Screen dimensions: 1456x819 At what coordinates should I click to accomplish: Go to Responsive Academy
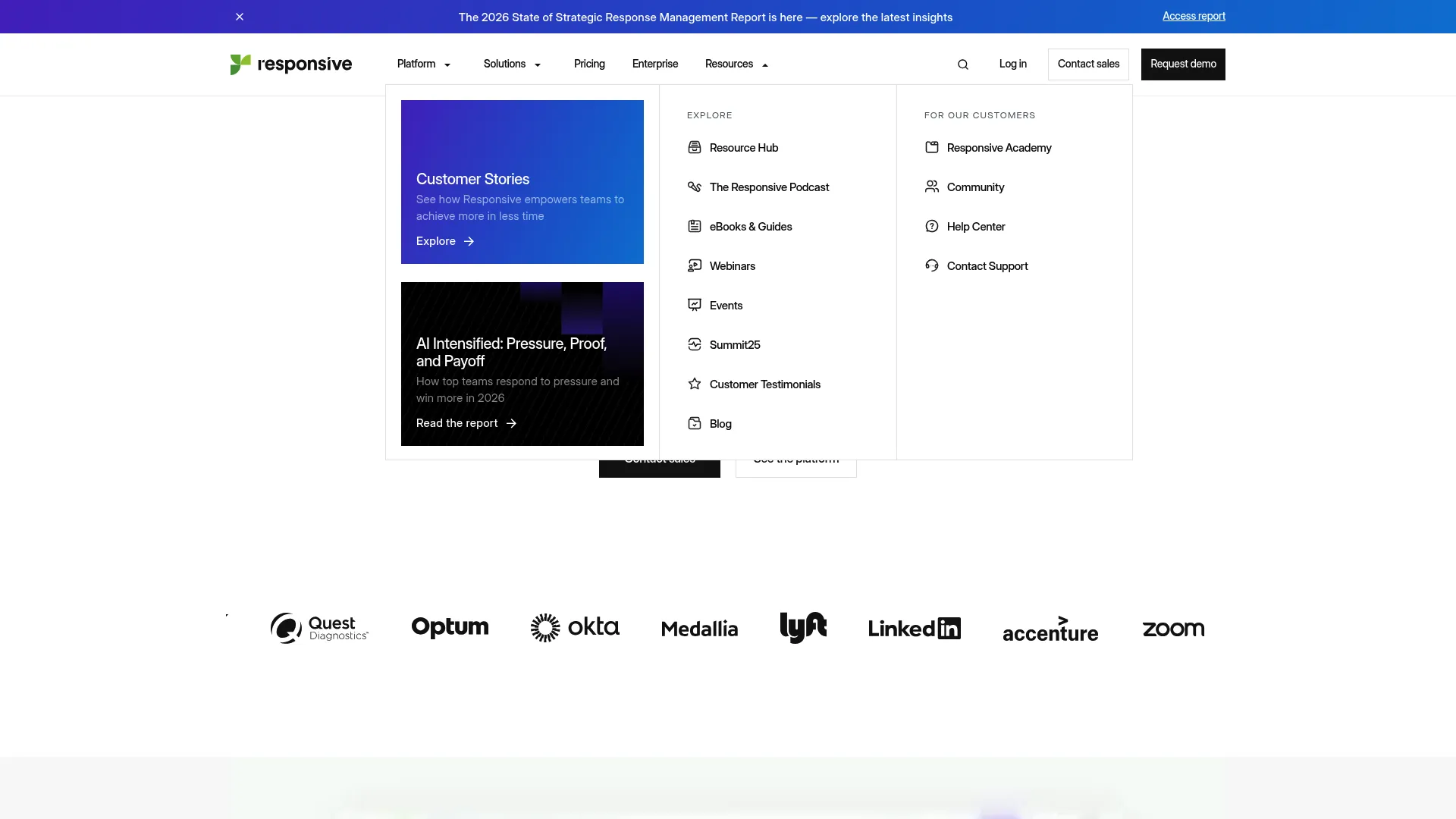tap(999, 148)
